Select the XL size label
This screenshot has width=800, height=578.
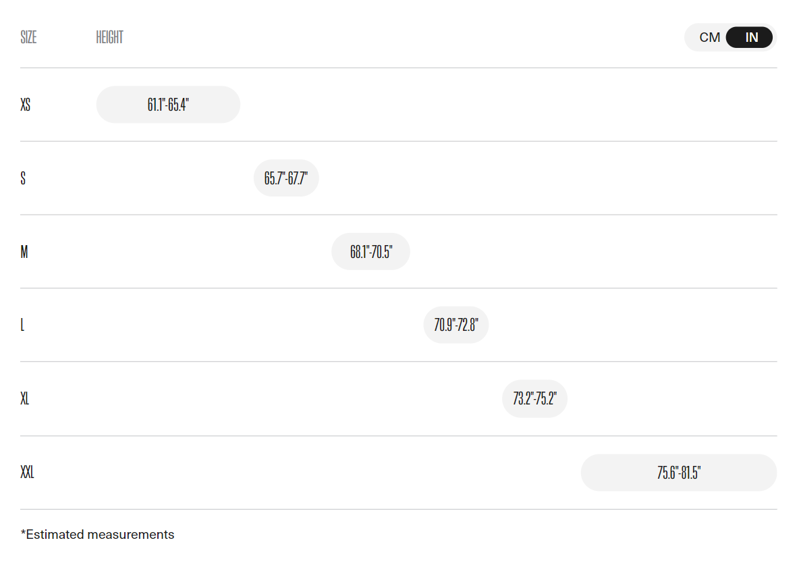pos(25,399)
